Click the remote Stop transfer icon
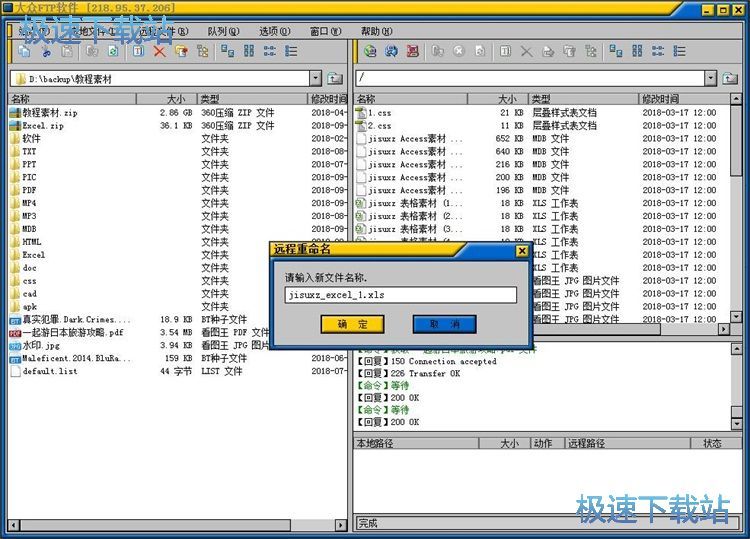Image resolution: width=750 pixels, height=539 pixels. 459,51
